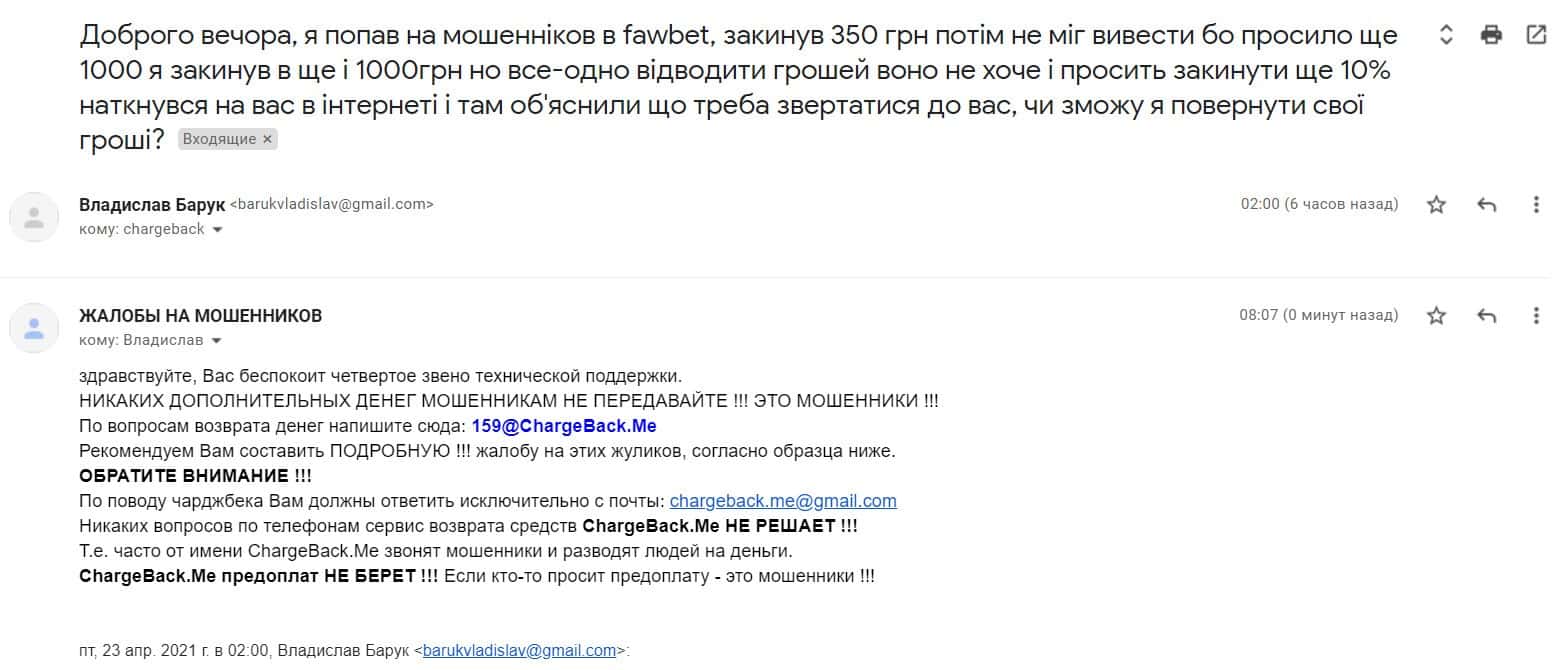
Task: Reply to Владислав Барук's message
Action: point(1486,205)
